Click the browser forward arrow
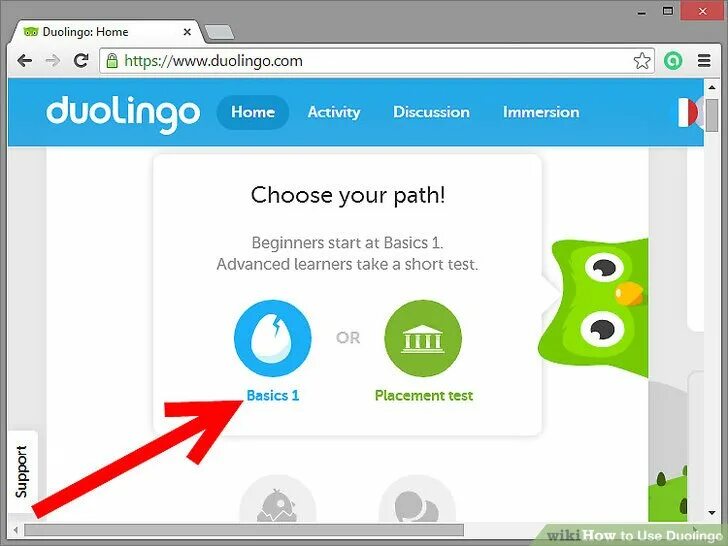Image resolution: width=728 pixels, height=546 pixels. pyautogui.click(x=53, y=61)
